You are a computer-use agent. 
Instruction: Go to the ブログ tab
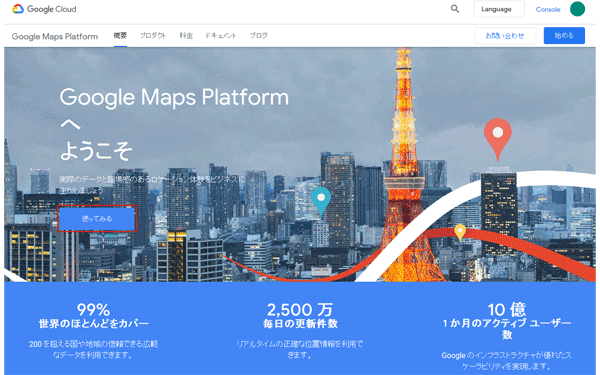pos(258,36)
